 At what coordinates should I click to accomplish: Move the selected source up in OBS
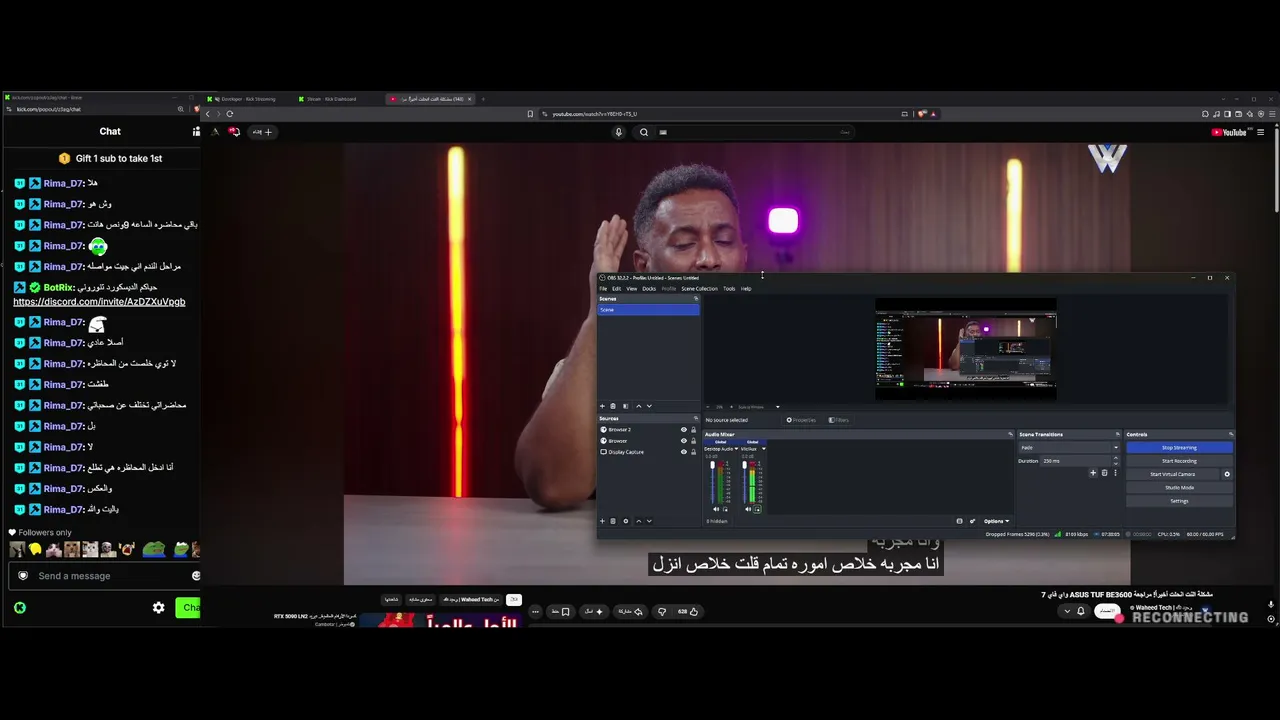coord(638,521)
